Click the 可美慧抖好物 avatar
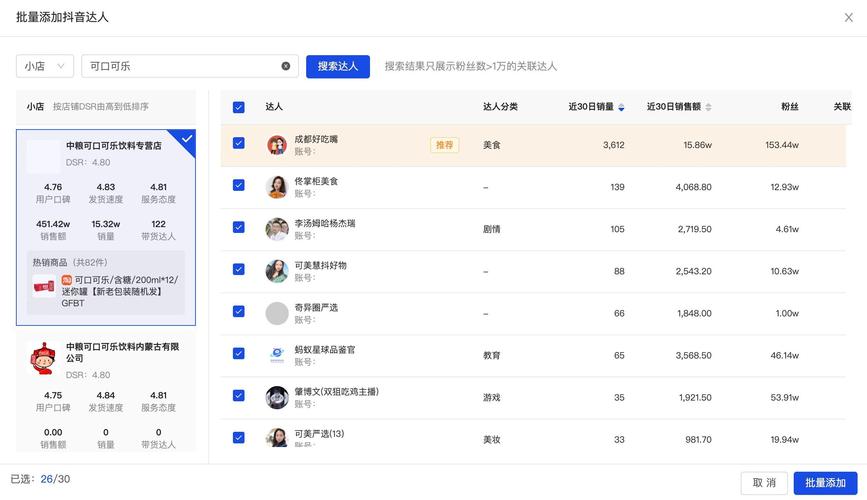 click(277, 271)
